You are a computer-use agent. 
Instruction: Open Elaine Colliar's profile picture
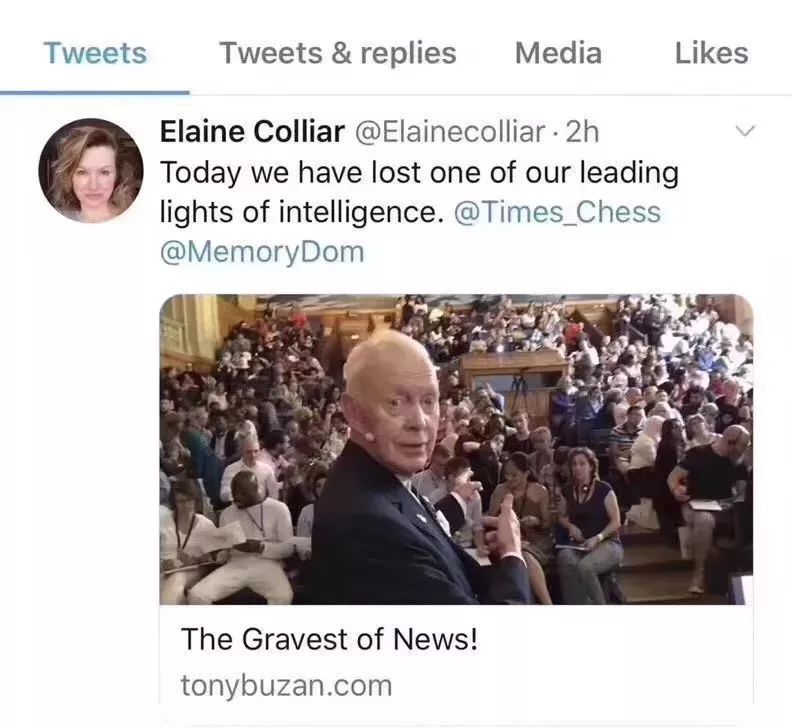91,170
